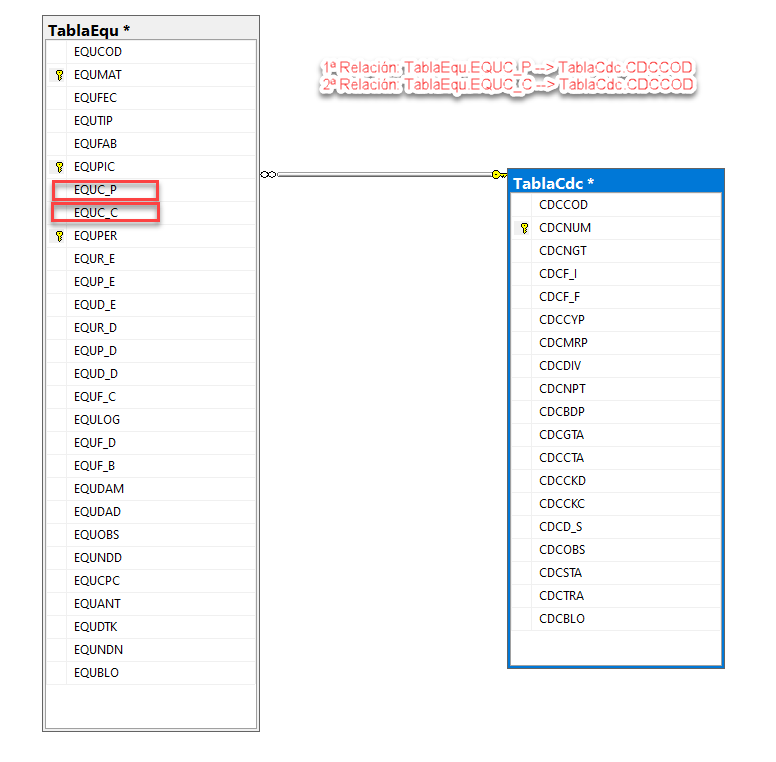The height and width of the screenshot is (762, 776).
Task: Select the CDCNGT column row
Action: 616,251
